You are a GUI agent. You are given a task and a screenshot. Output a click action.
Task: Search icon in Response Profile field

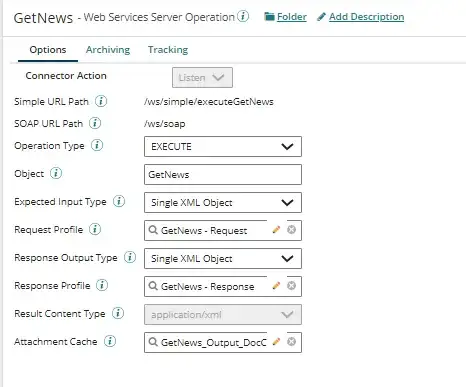coord(153,286)
